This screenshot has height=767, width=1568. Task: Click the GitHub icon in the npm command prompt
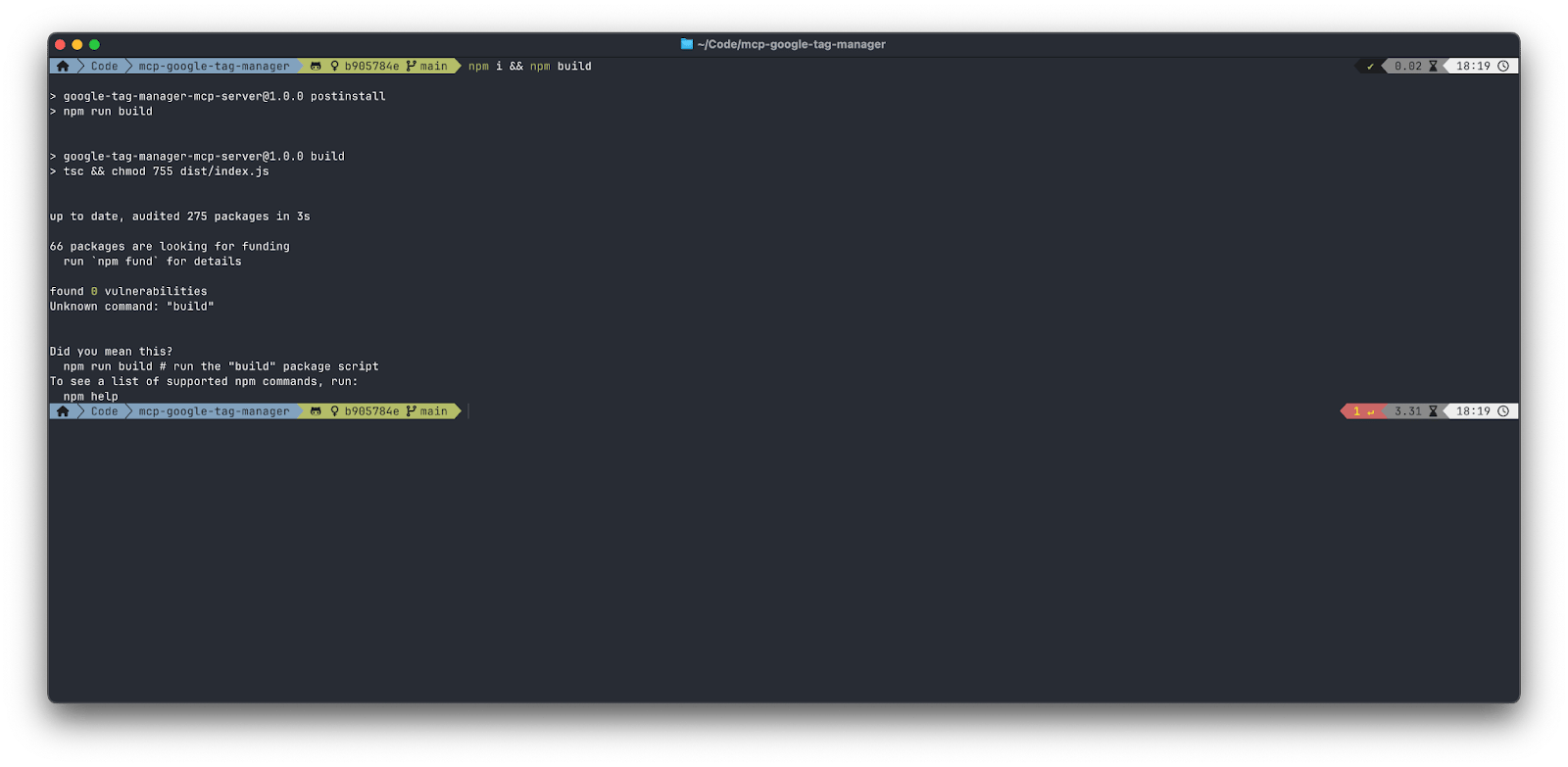[x=316, y=67]
